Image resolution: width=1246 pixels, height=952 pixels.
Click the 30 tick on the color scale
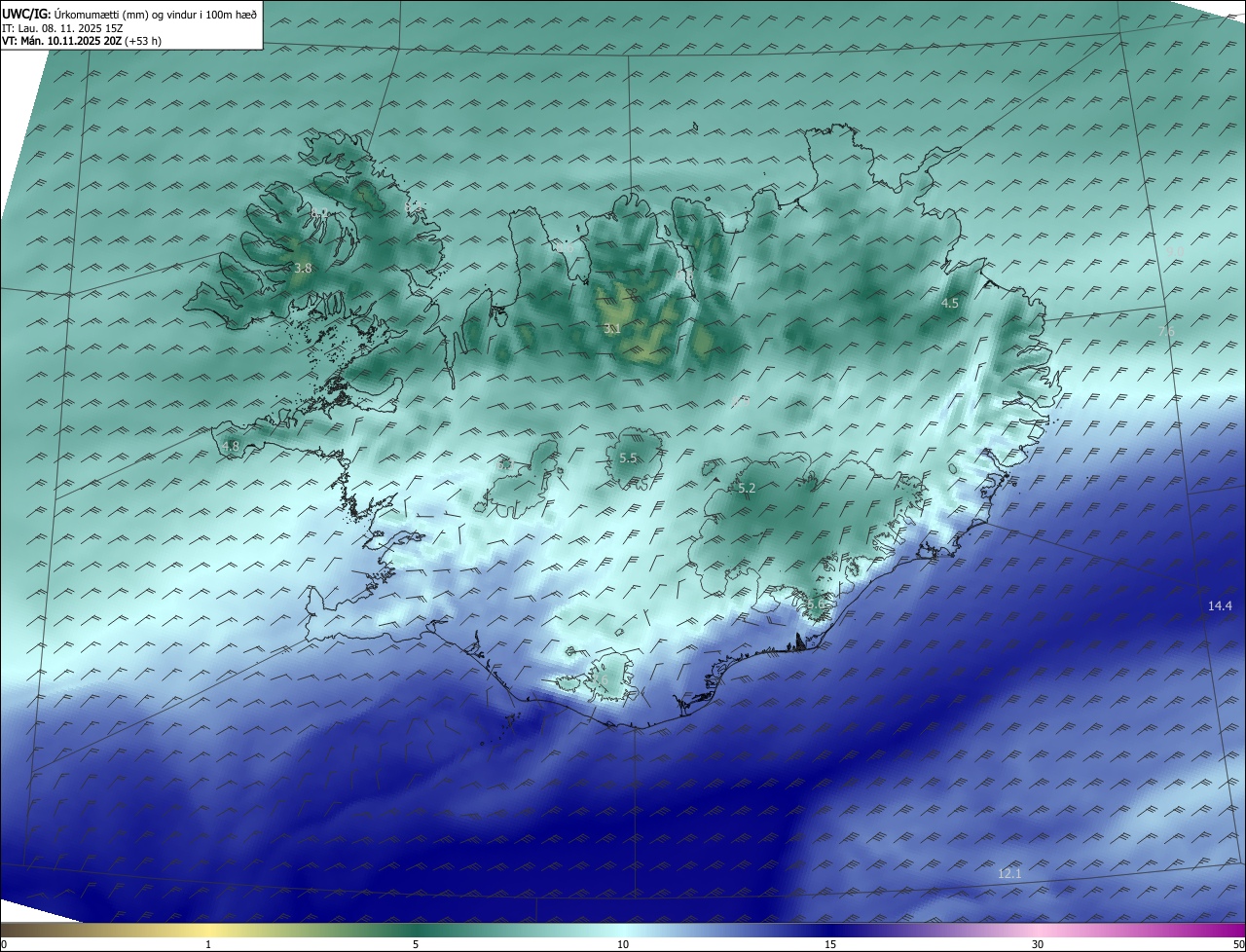[x=1038, y=944]
